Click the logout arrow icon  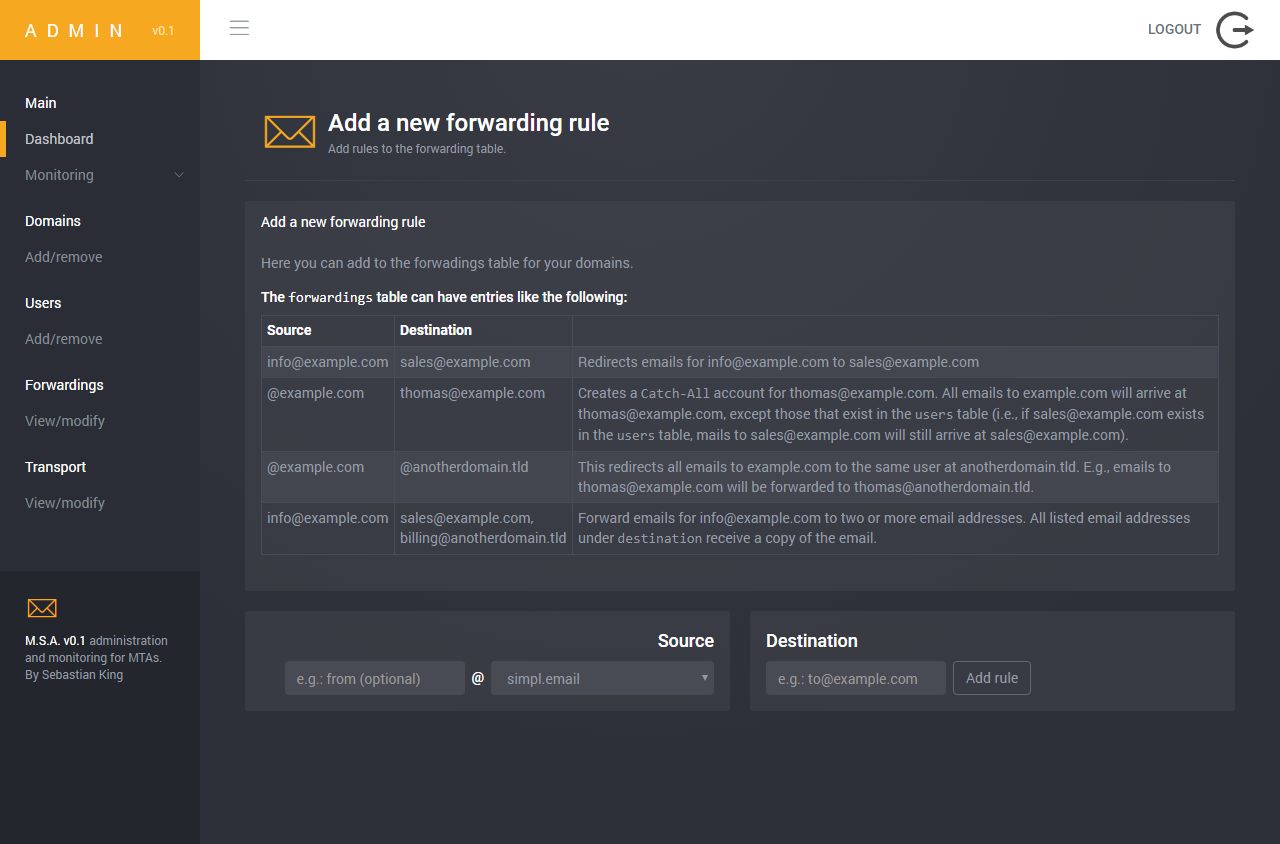1235,30
